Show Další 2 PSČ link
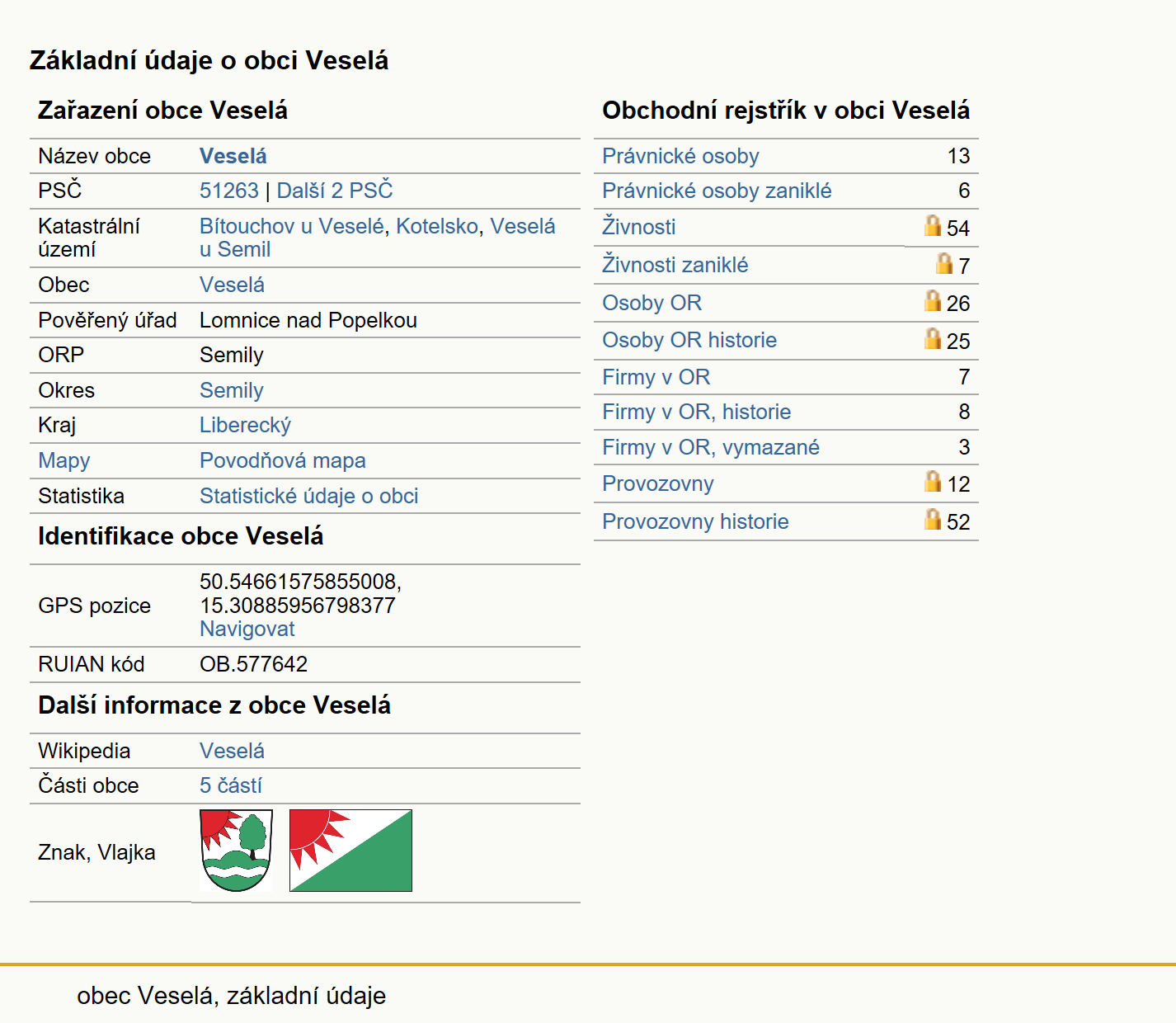This screenshot has width=1176, height=1023. click(x=335, y=191)
